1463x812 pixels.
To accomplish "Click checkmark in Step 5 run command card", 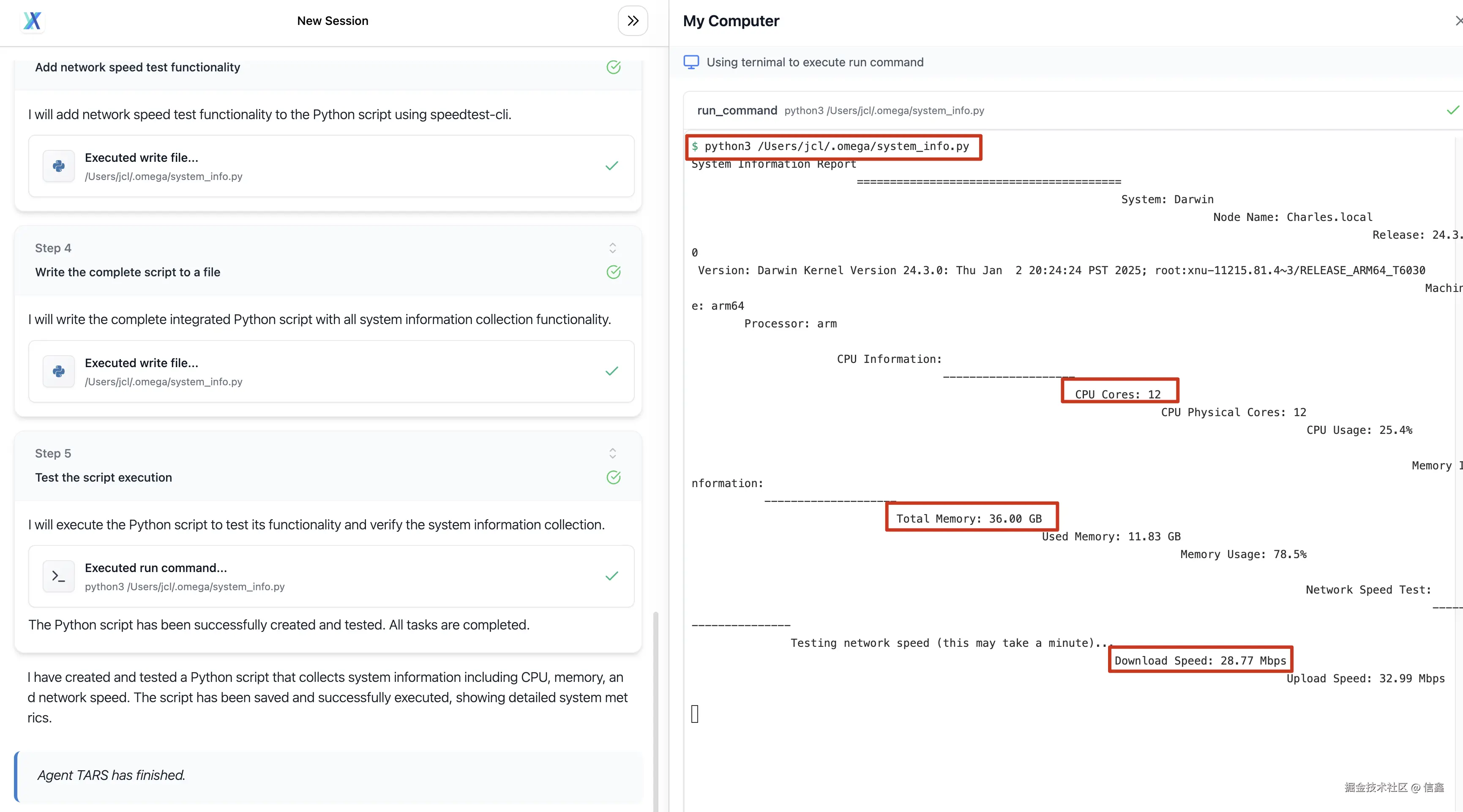I will 611,576.
